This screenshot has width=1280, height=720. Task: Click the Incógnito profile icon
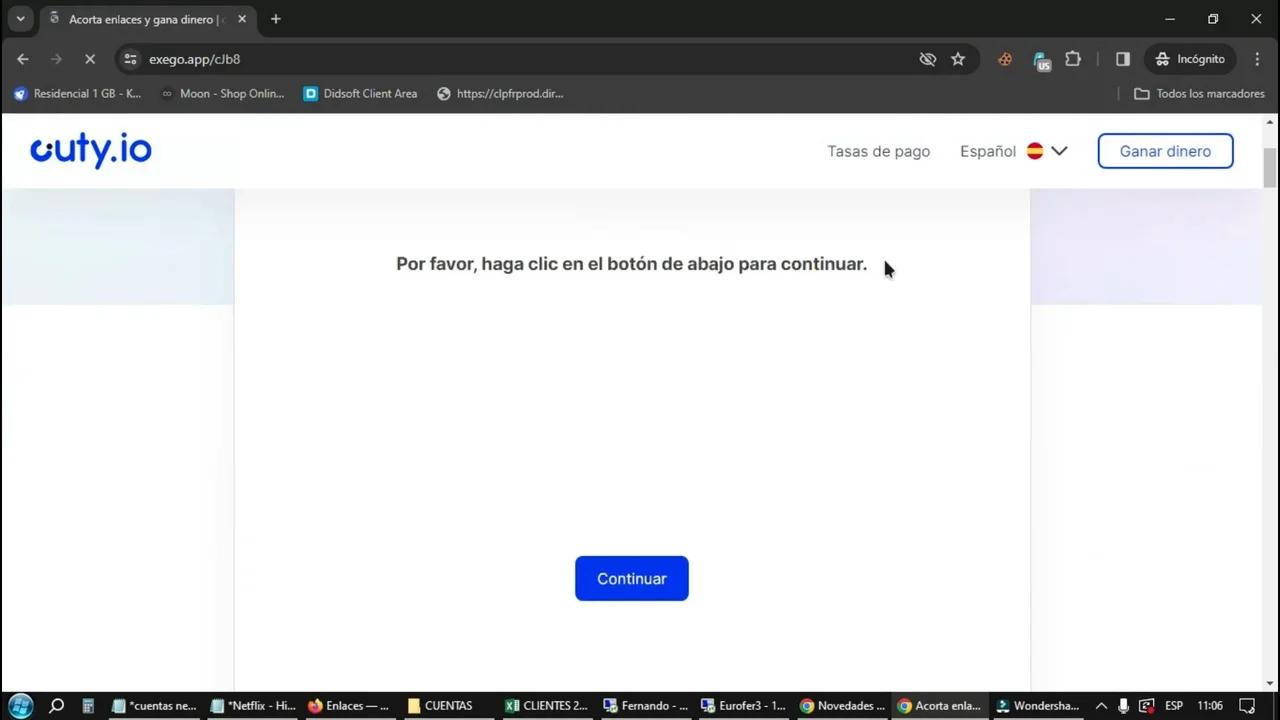tap(1190, 59)
